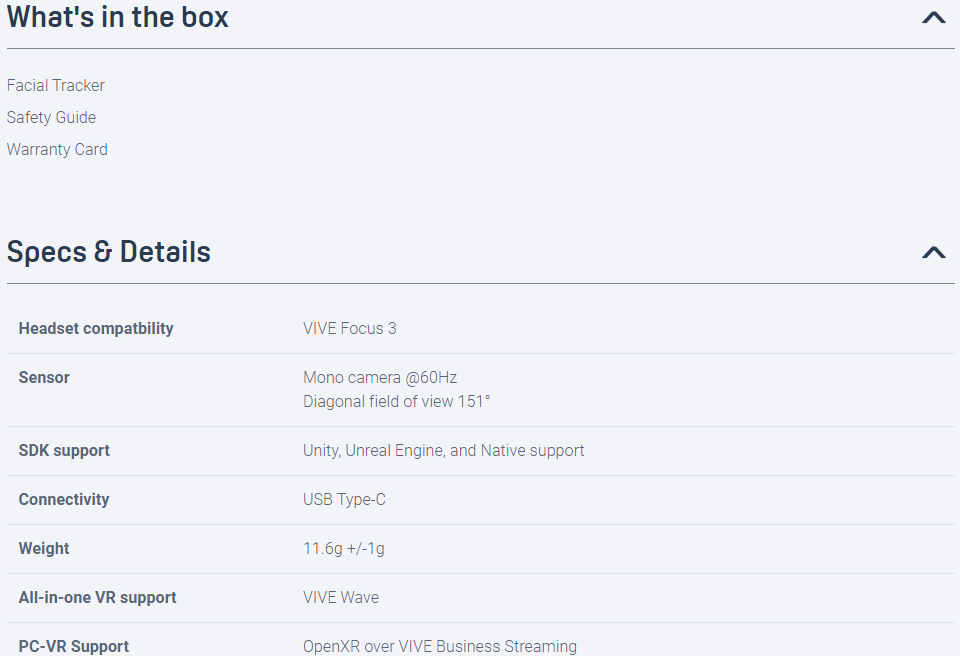Click the Diagonal field of view 151° text
The height and width of the screenshot is (656, 960).
coord(397,402)
